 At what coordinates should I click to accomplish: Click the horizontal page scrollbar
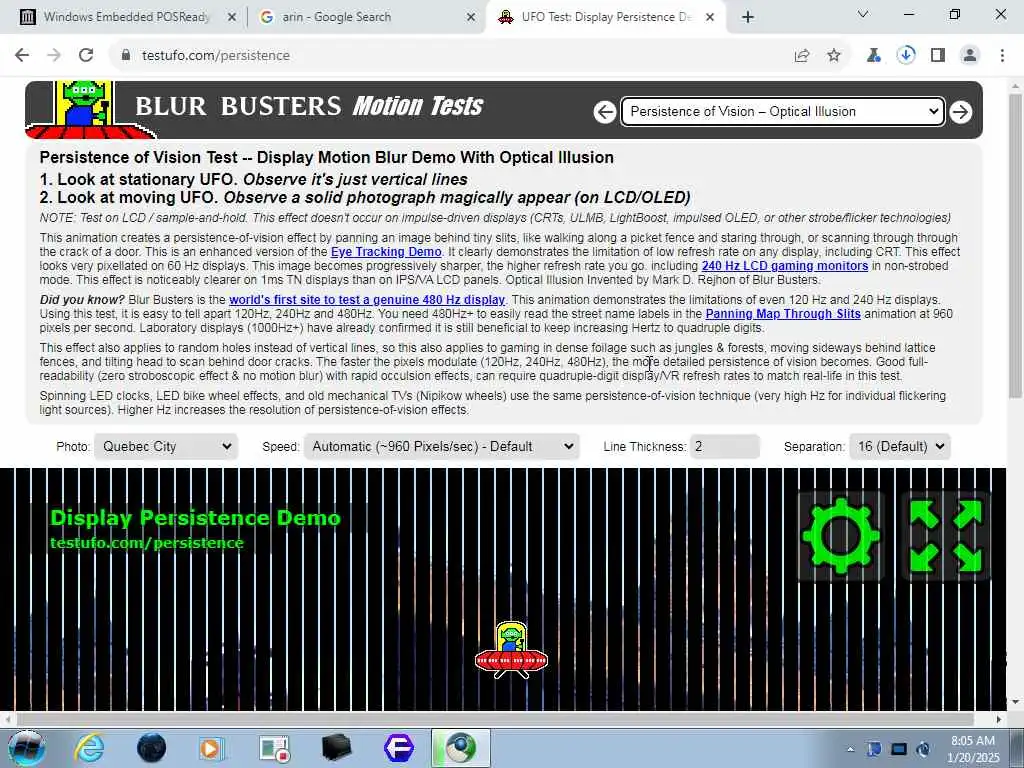[x=494, y=719]
